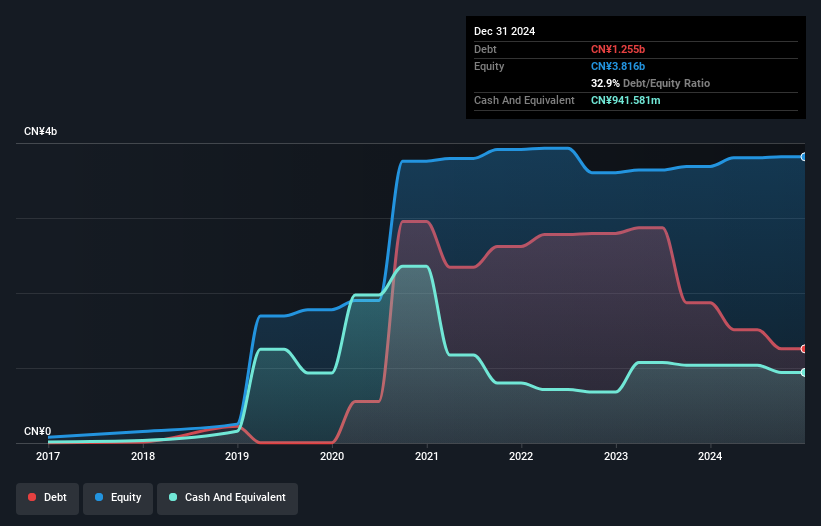Click the CN¥4b y-axis label
This screenshot has width=821, height=526.
tap(41, 132)
